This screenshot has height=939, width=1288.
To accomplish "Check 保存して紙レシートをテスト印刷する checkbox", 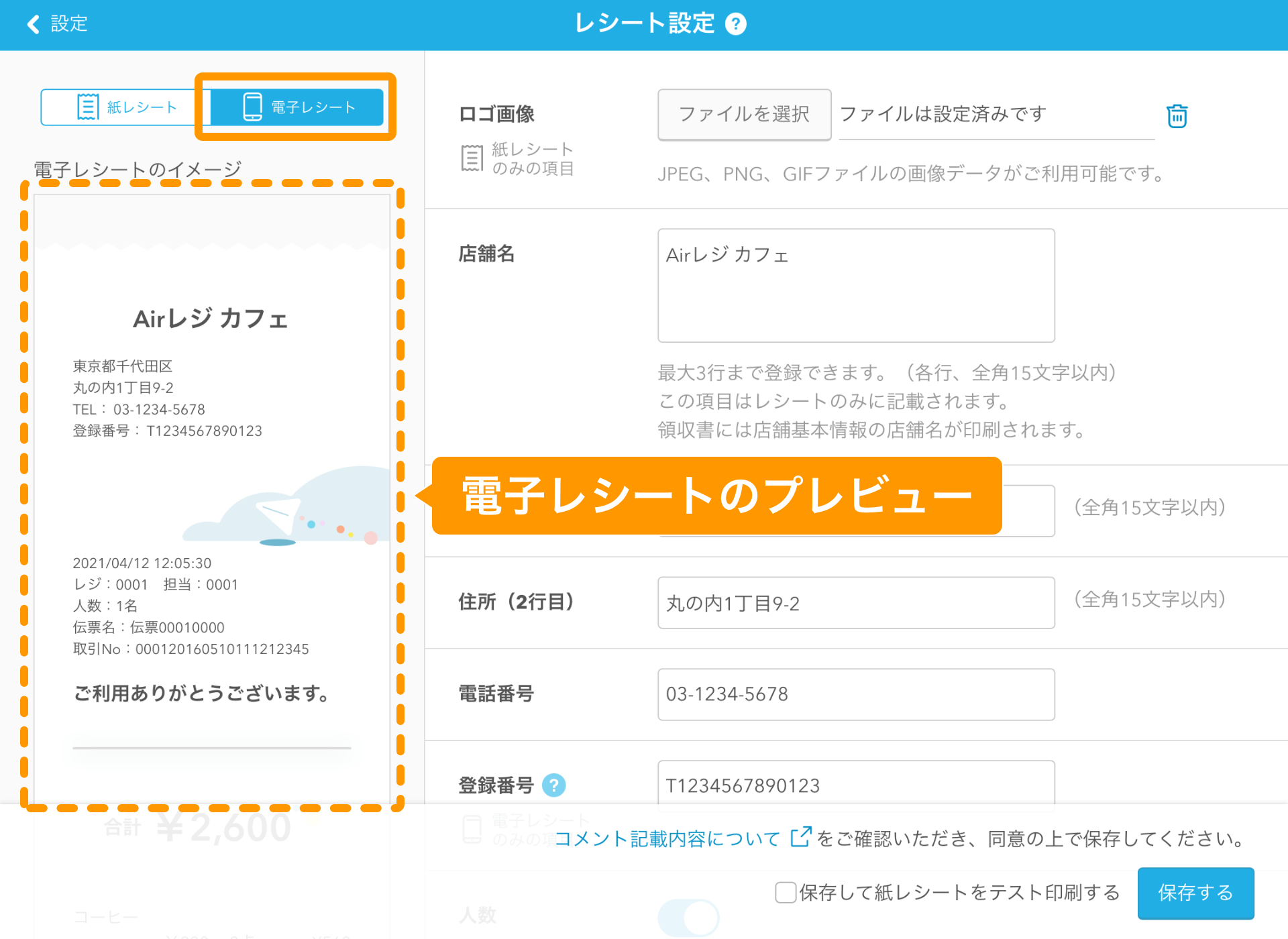I will (x=785, y=893).
